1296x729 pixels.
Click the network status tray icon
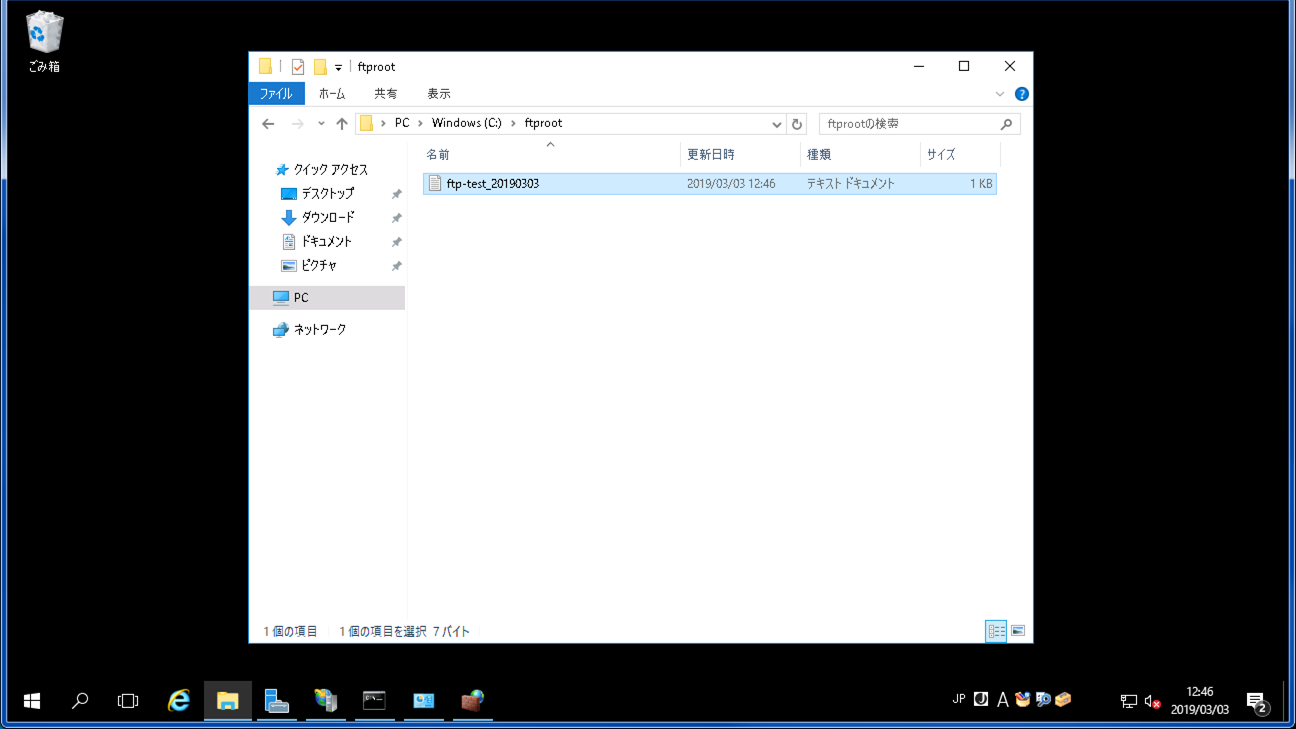(1129, 701)
